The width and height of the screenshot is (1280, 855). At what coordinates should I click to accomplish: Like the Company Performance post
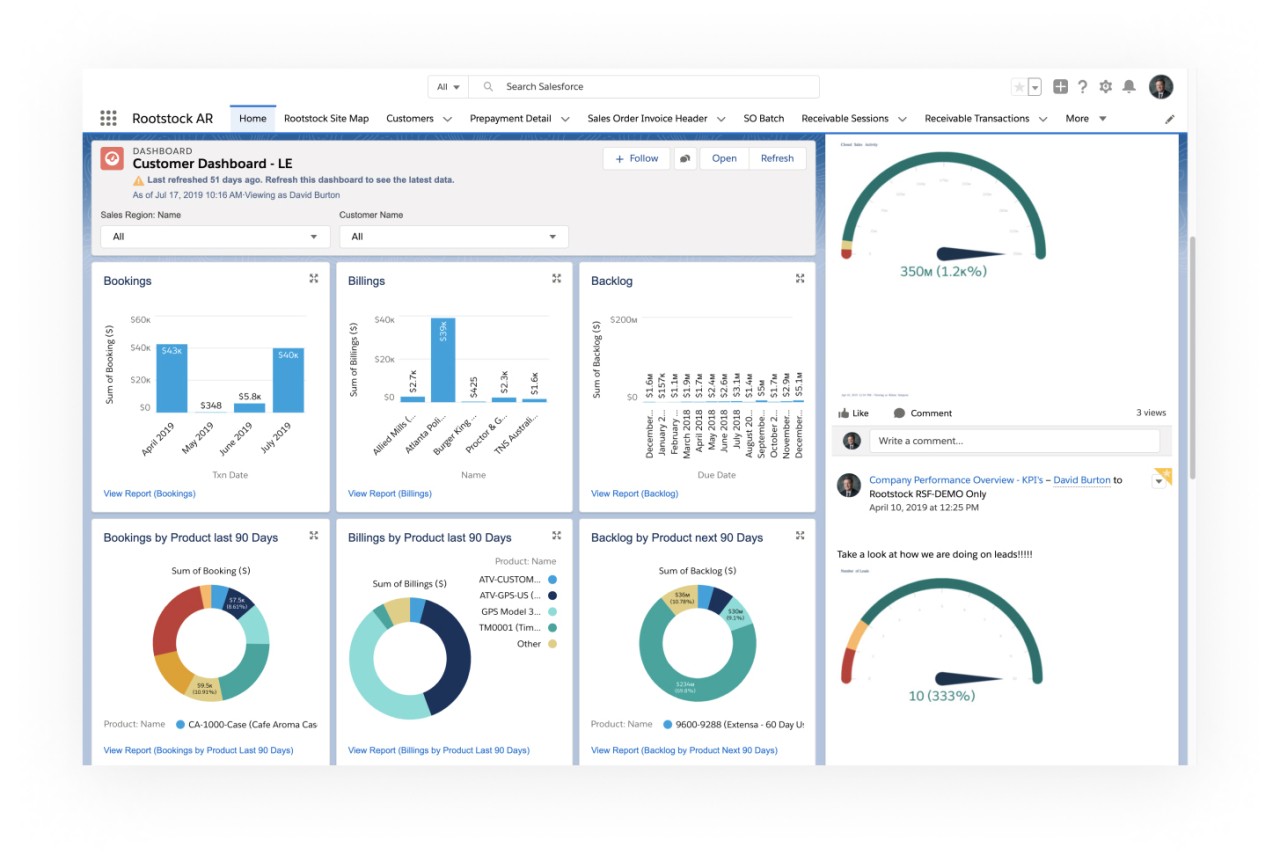(853, 413)
